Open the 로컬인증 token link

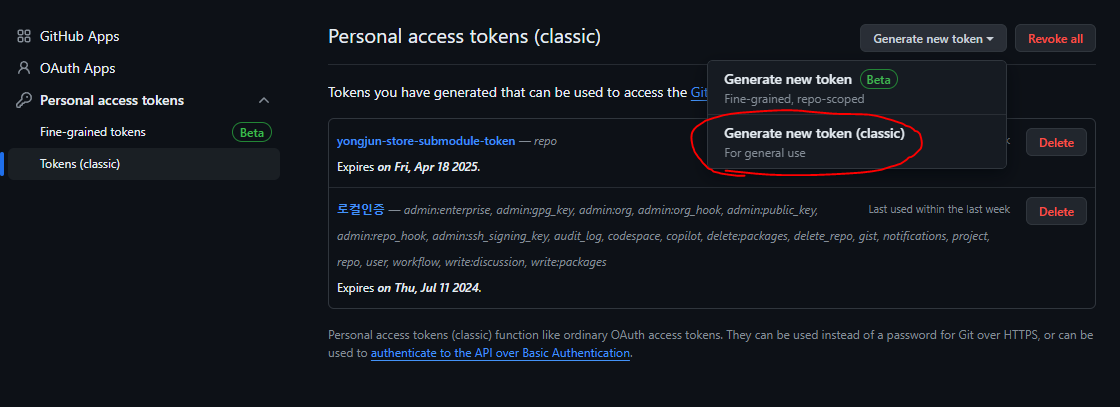pos(361,210)
